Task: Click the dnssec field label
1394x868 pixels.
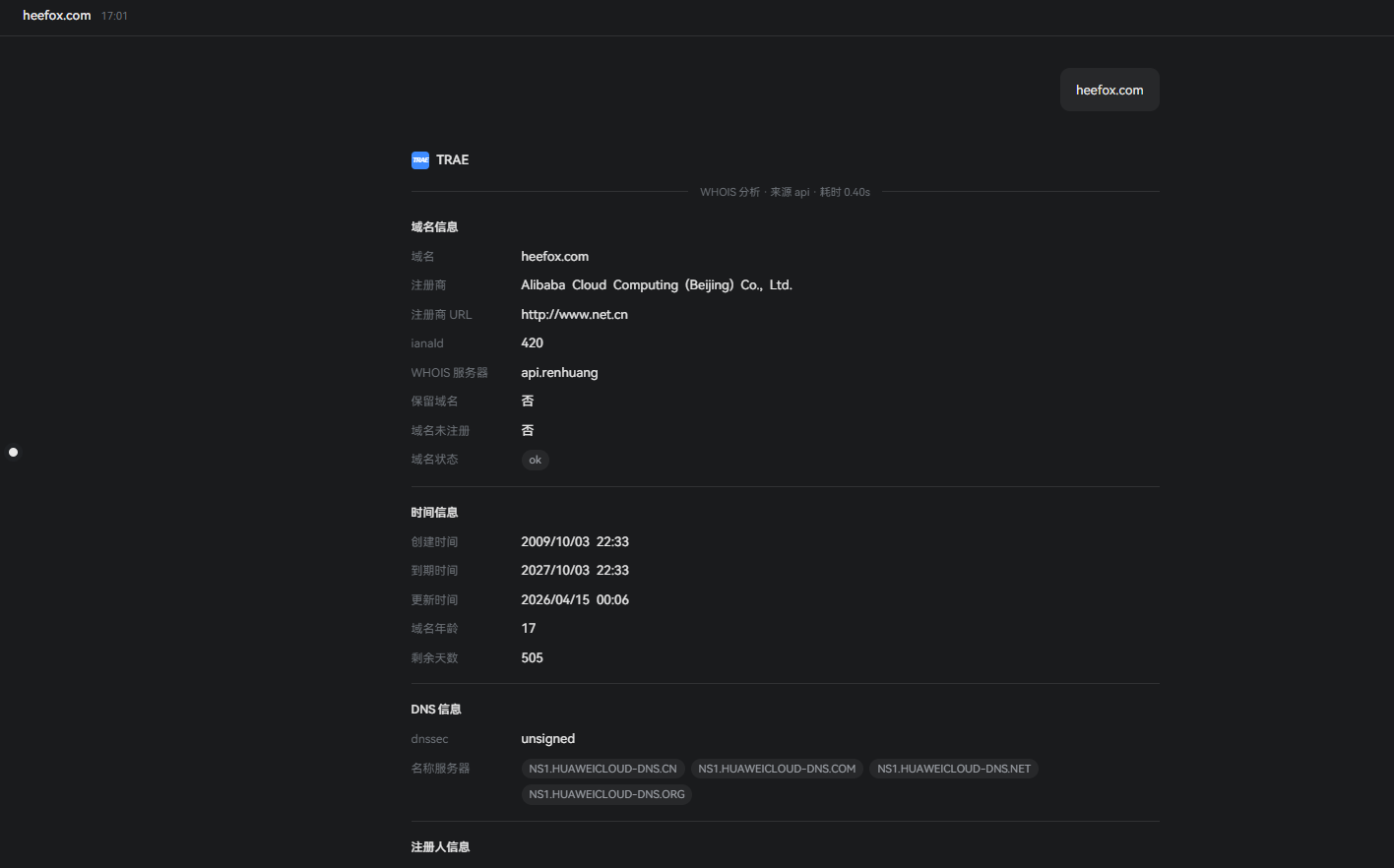Action: coord(429,739)
